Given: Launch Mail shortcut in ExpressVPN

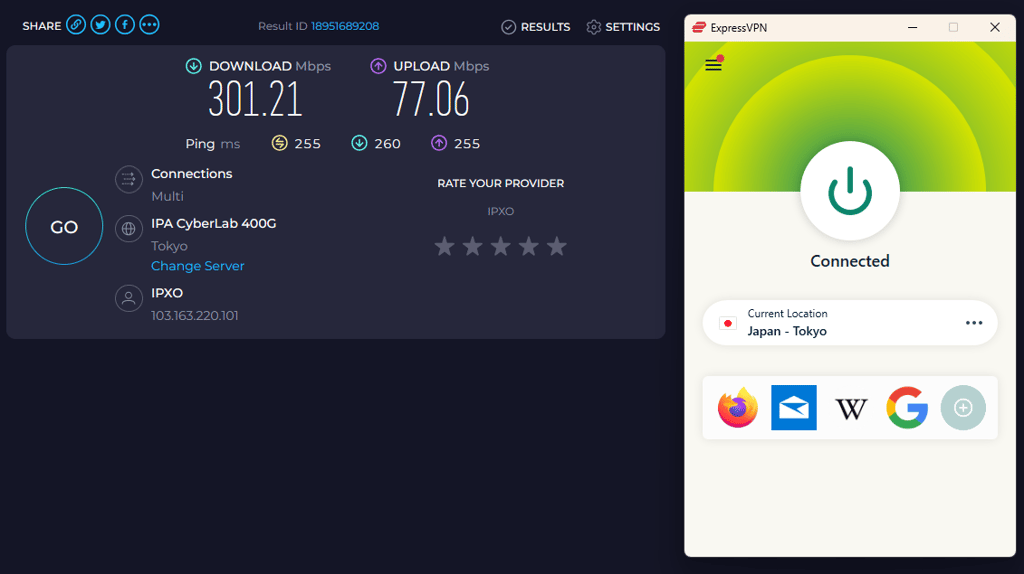Looking at the screenshot, I should pyautogui.click(x=793, y=407).
